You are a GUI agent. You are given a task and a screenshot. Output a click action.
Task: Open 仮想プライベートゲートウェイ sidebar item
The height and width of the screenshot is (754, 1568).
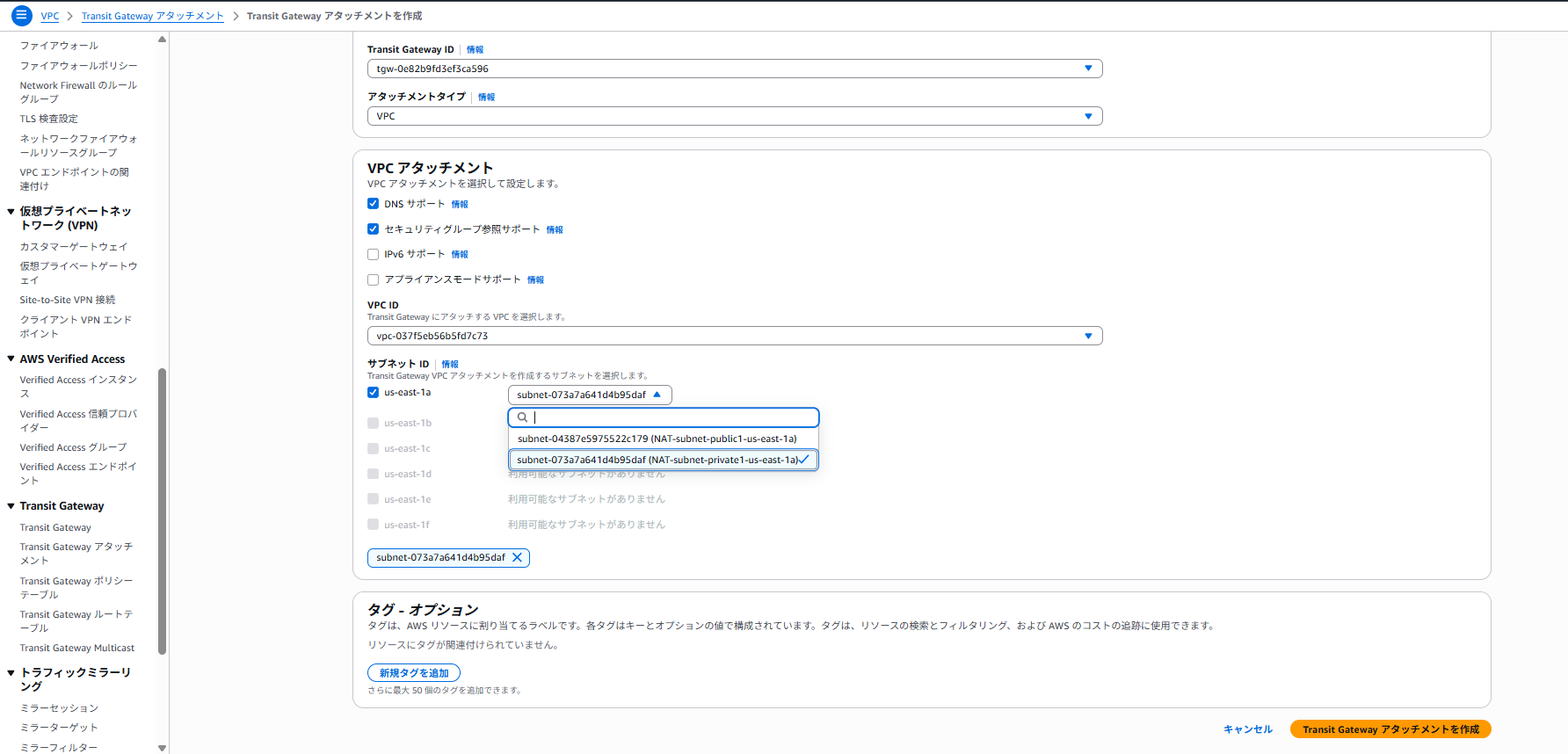[x=78, y=273]
